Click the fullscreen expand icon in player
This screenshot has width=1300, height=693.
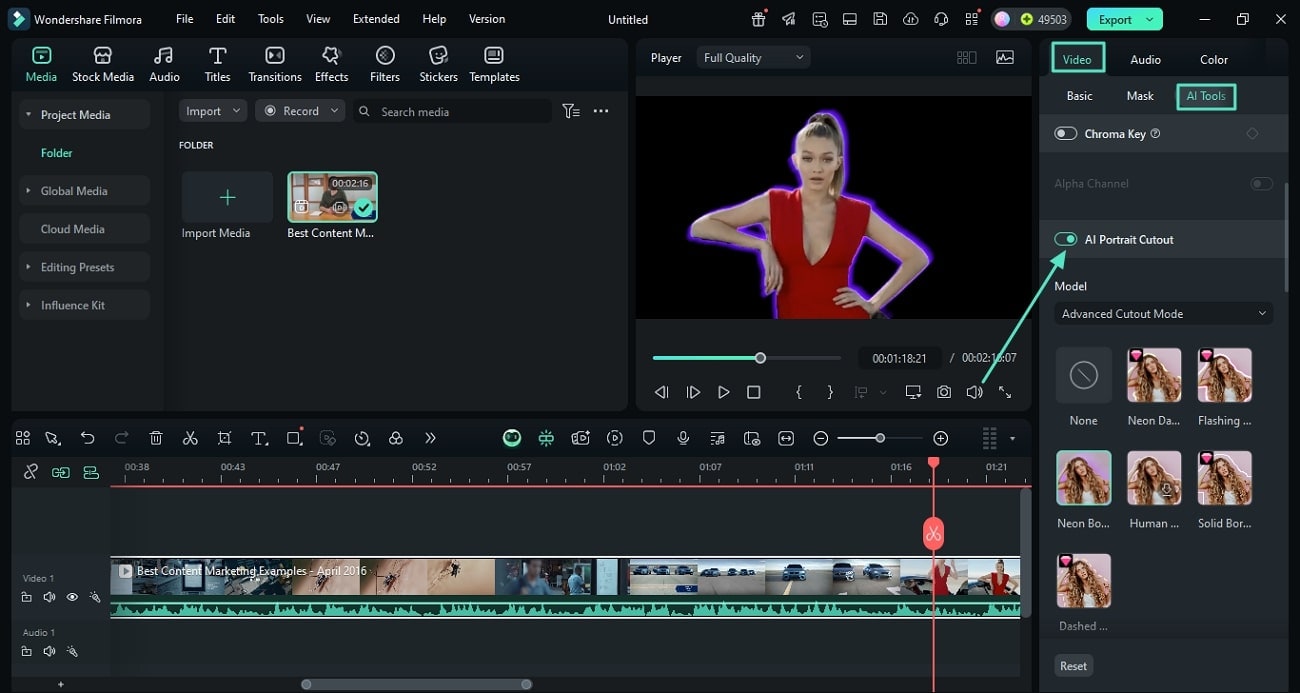[1005, 392]
